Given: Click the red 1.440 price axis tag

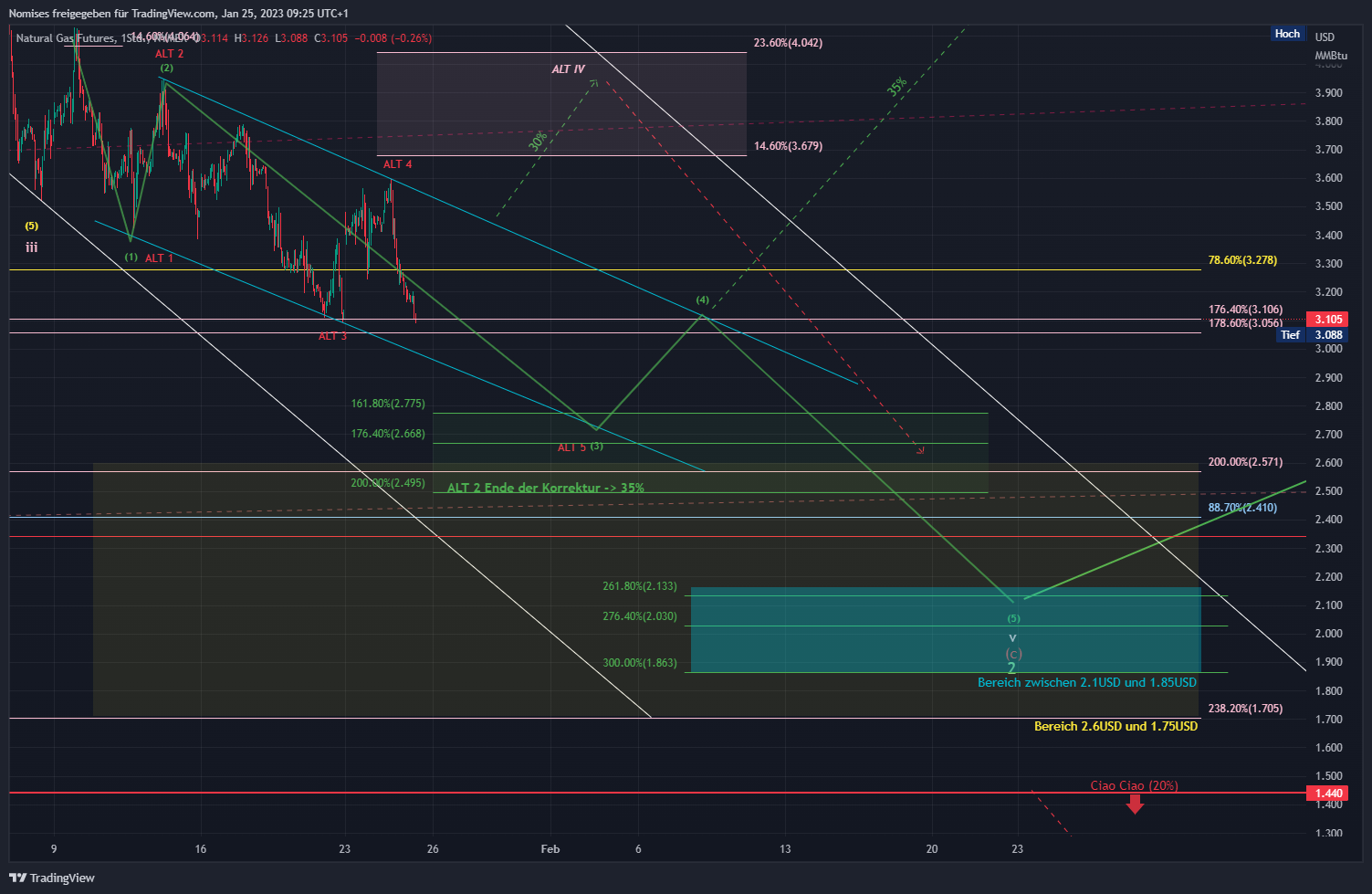Looking at the screenshot, I should pyautogui.click(x=1328, y=794).
